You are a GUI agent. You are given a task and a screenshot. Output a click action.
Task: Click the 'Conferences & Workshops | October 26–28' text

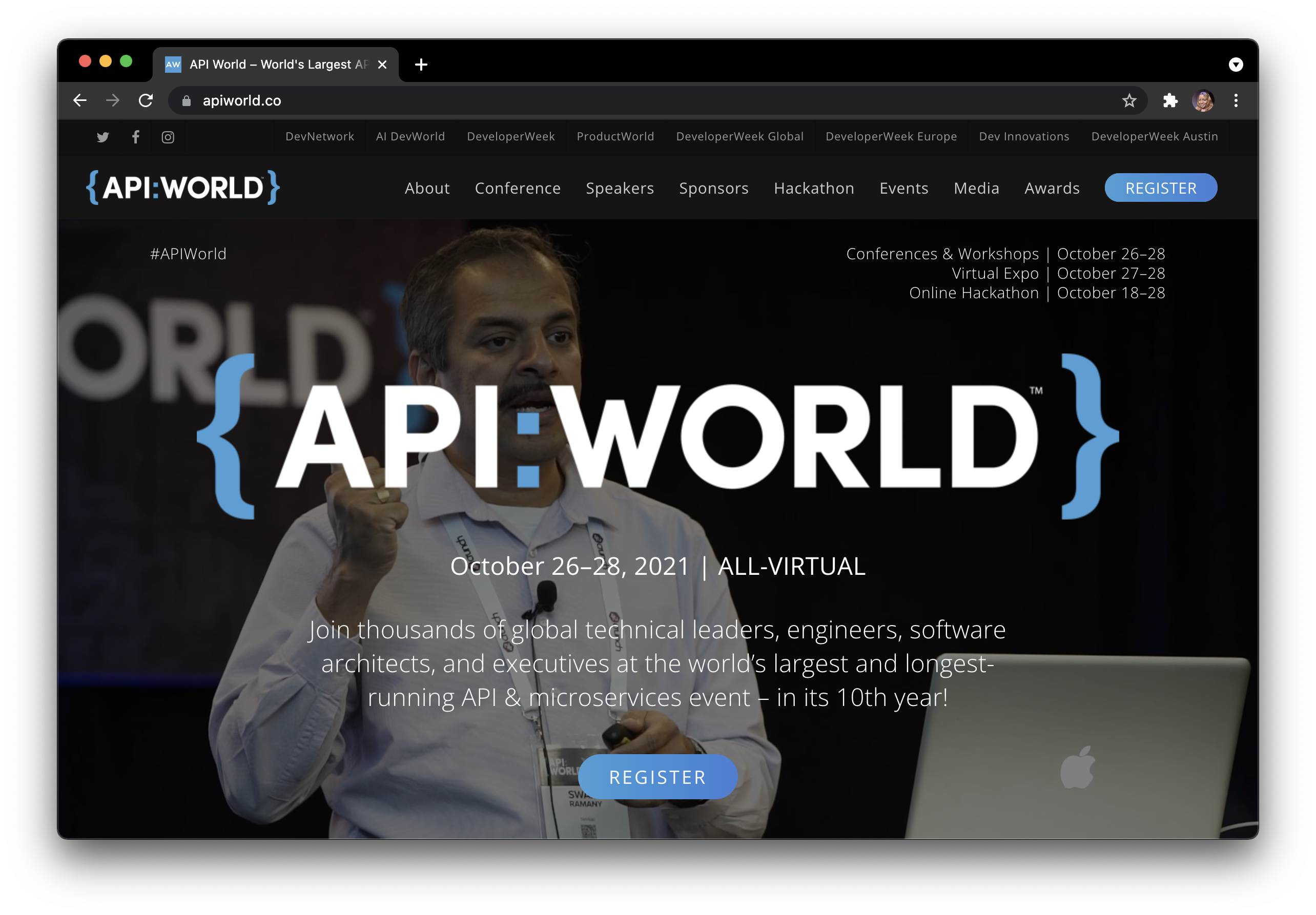[1005, 254]
